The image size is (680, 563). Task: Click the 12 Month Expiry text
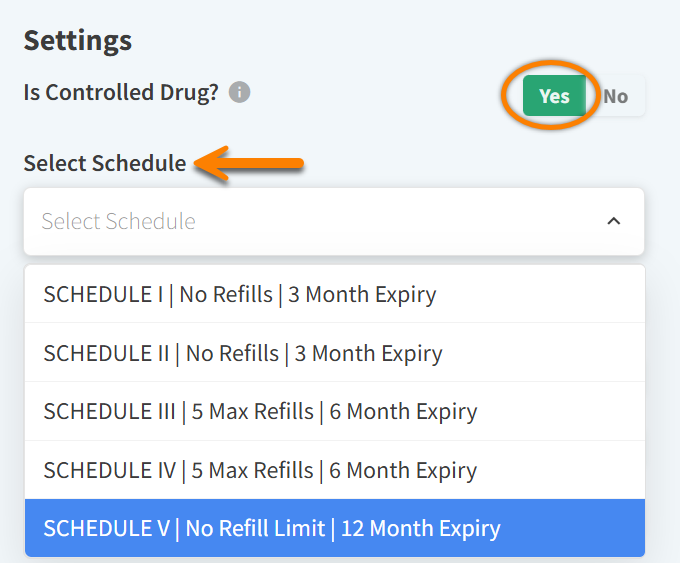(x=421, y=528)
